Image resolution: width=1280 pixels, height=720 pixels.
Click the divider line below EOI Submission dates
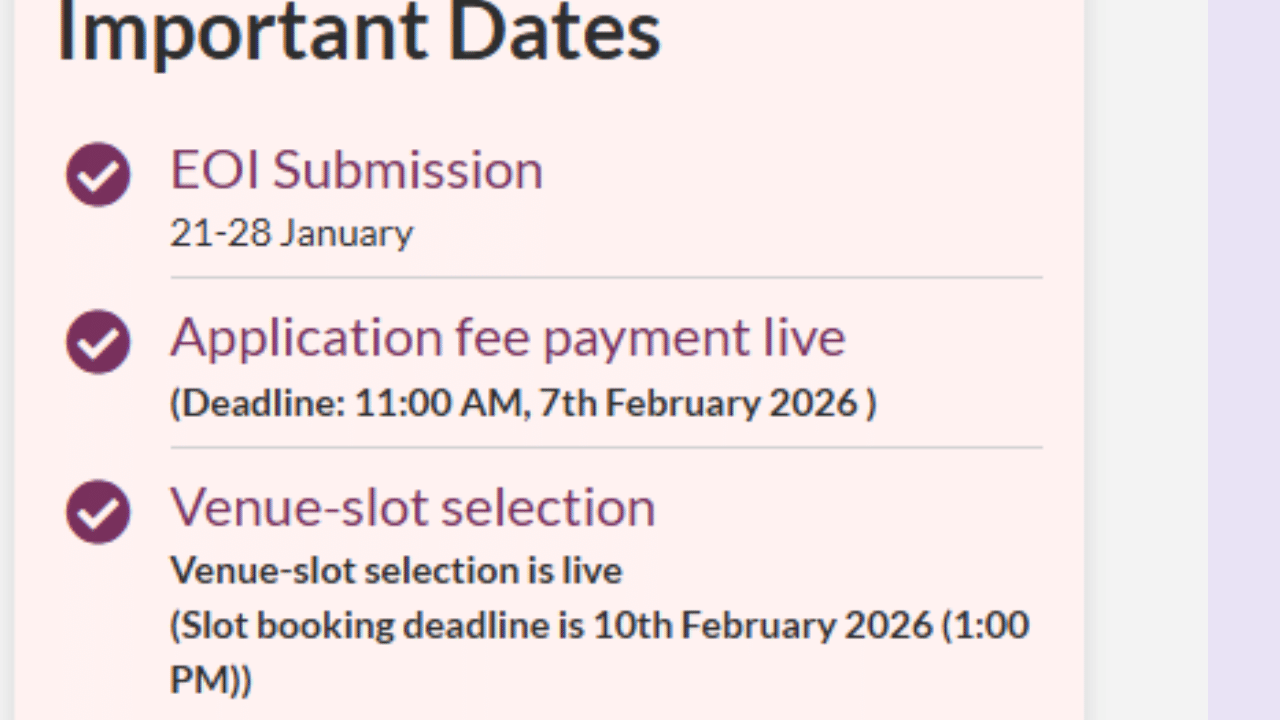pos(606,277)
